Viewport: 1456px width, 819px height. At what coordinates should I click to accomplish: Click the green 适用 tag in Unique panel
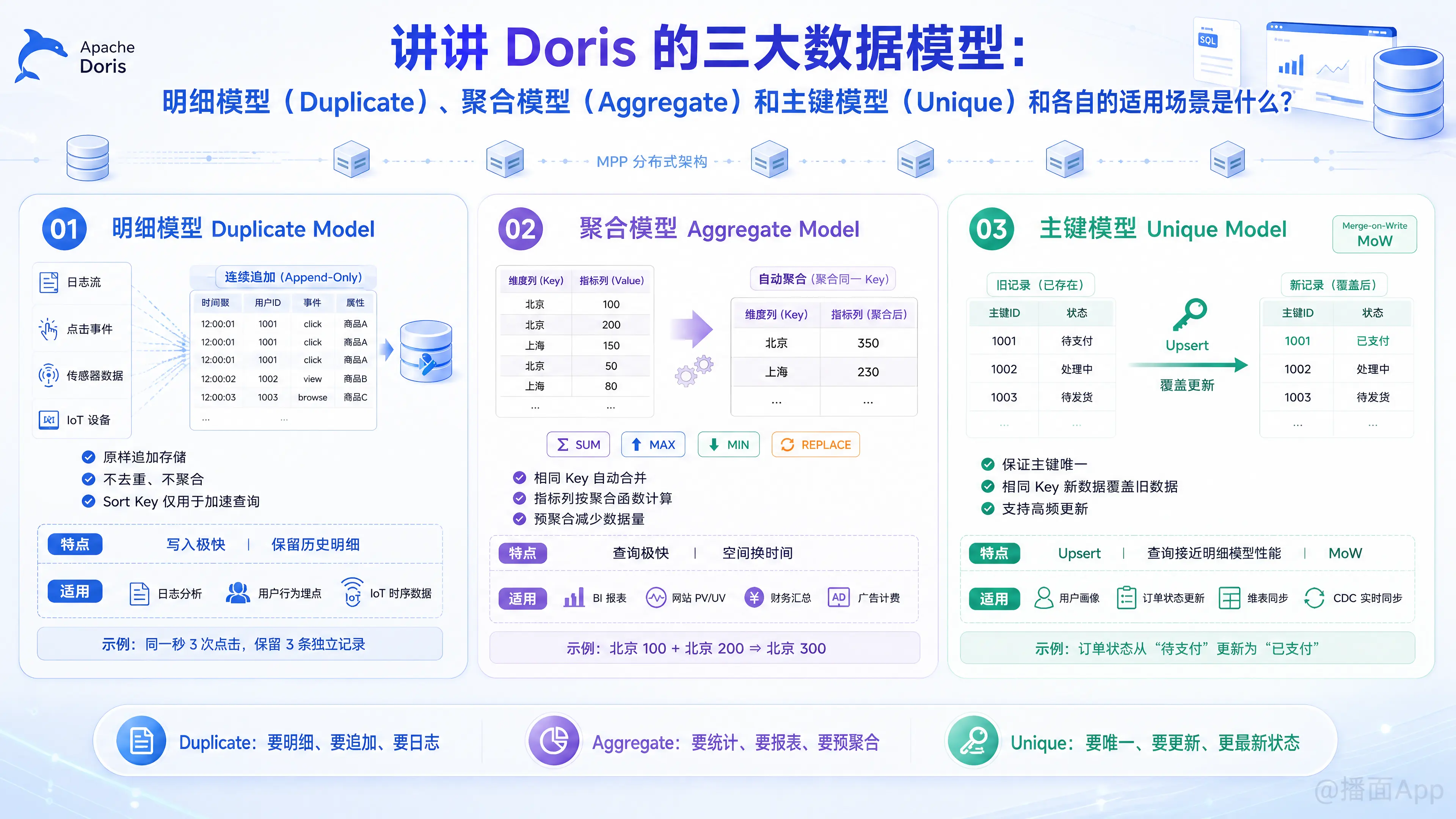[994, 599]
